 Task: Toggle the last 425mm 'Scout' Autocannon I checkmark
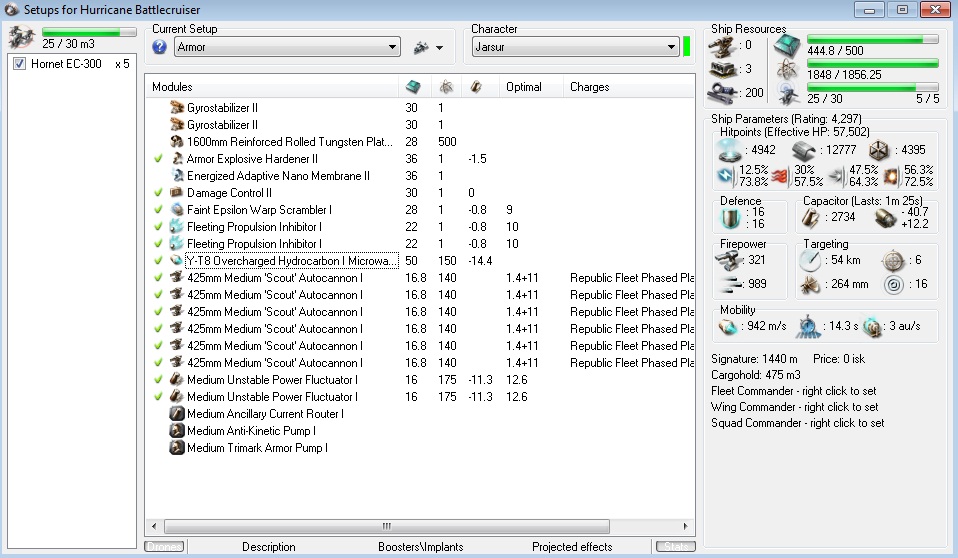158,362
